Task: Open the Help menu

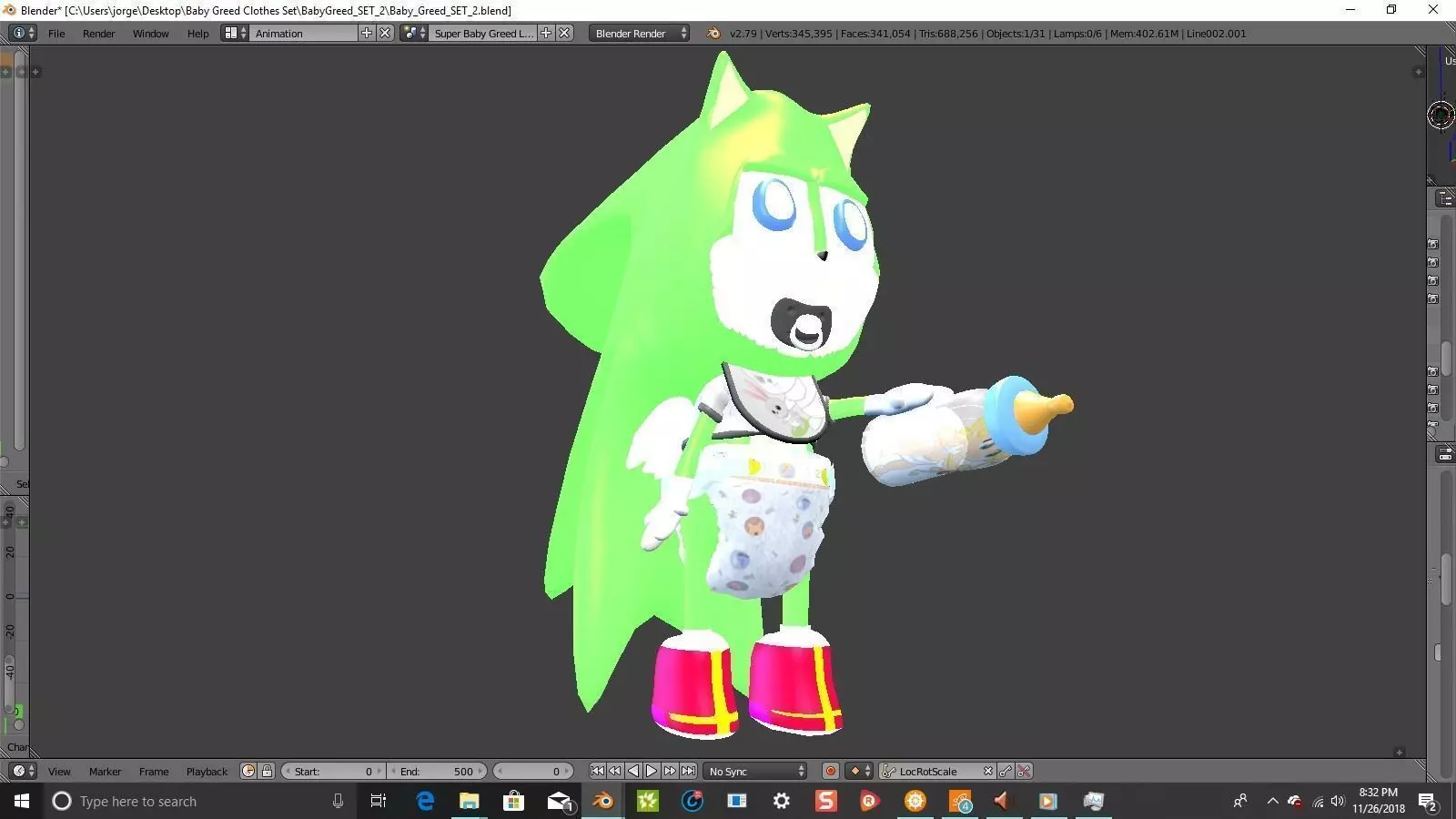Action: coord(197,34)
